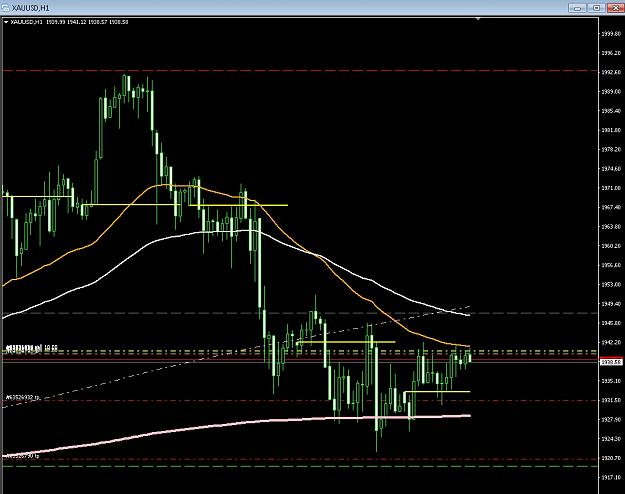Click the XAUUSD,H1 chart window icon
The height and width of the screenshot is (494, 625).
pyautogui.click(x=6, y=8)
